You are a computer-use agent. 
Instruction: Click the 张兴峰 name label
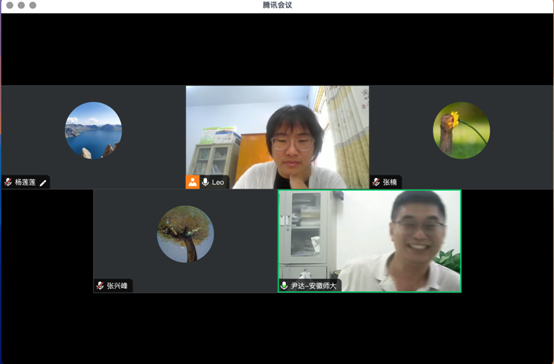click(117, 286)
